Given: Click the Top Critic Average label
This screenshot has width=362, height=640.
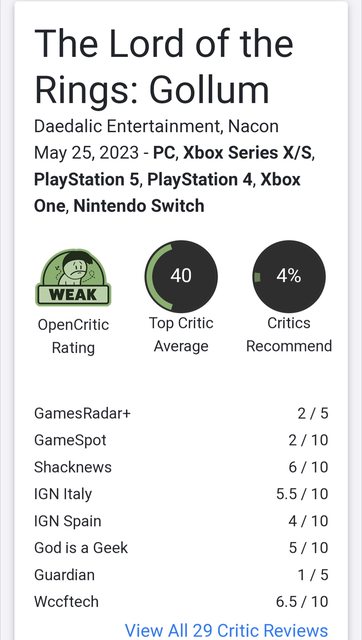Looking at the screenshot, I should 181,335.
